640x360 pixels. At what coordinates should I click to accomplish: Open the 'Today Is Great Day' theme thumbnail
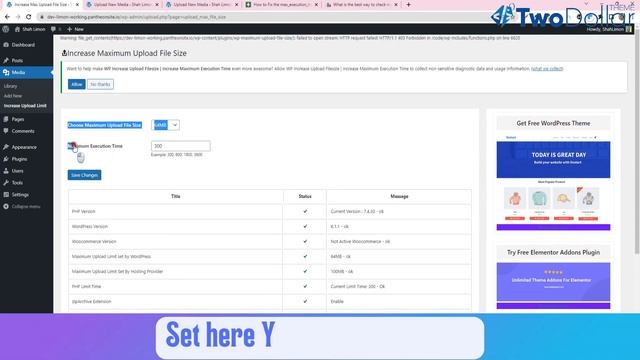tap(553, 183)
